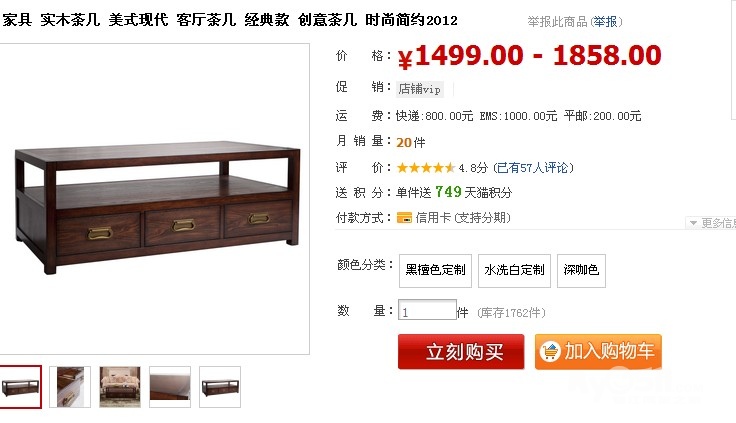Select the second drawer close-up thumbnail

[70, 387]
